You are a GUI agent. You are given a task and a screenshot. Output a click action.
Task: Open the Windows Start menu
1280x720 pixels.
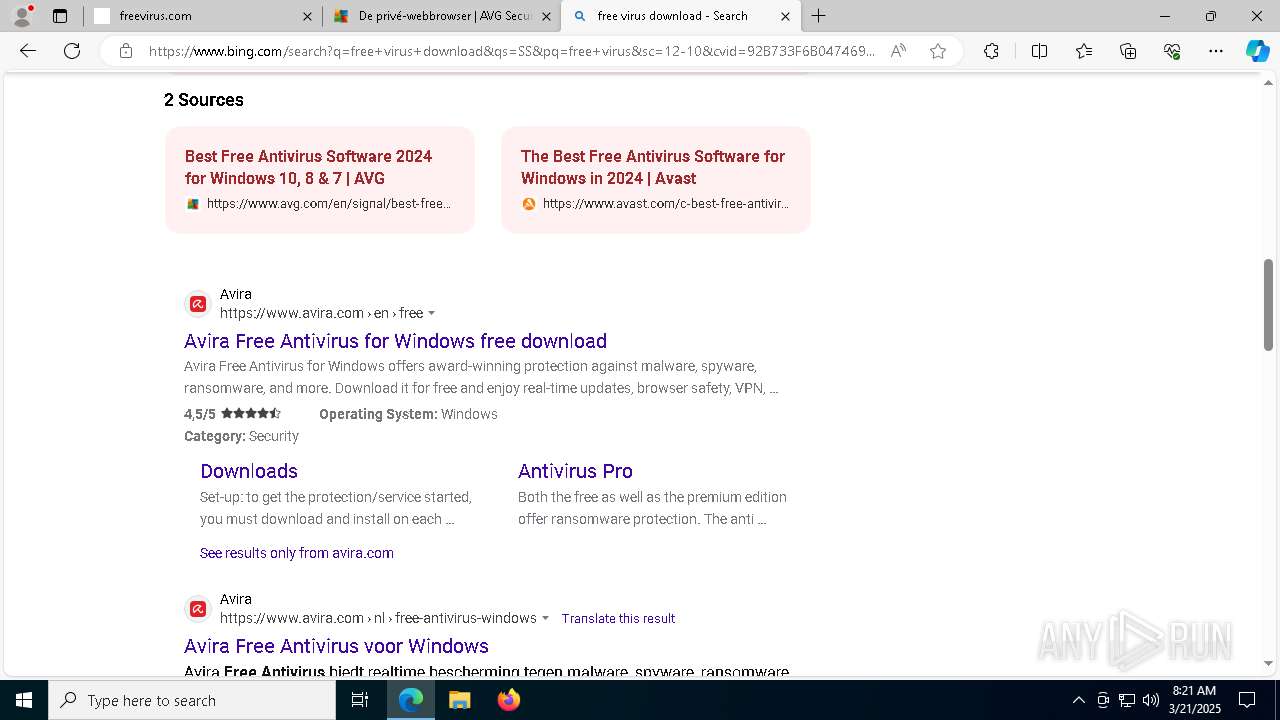[x=24, y=700]
